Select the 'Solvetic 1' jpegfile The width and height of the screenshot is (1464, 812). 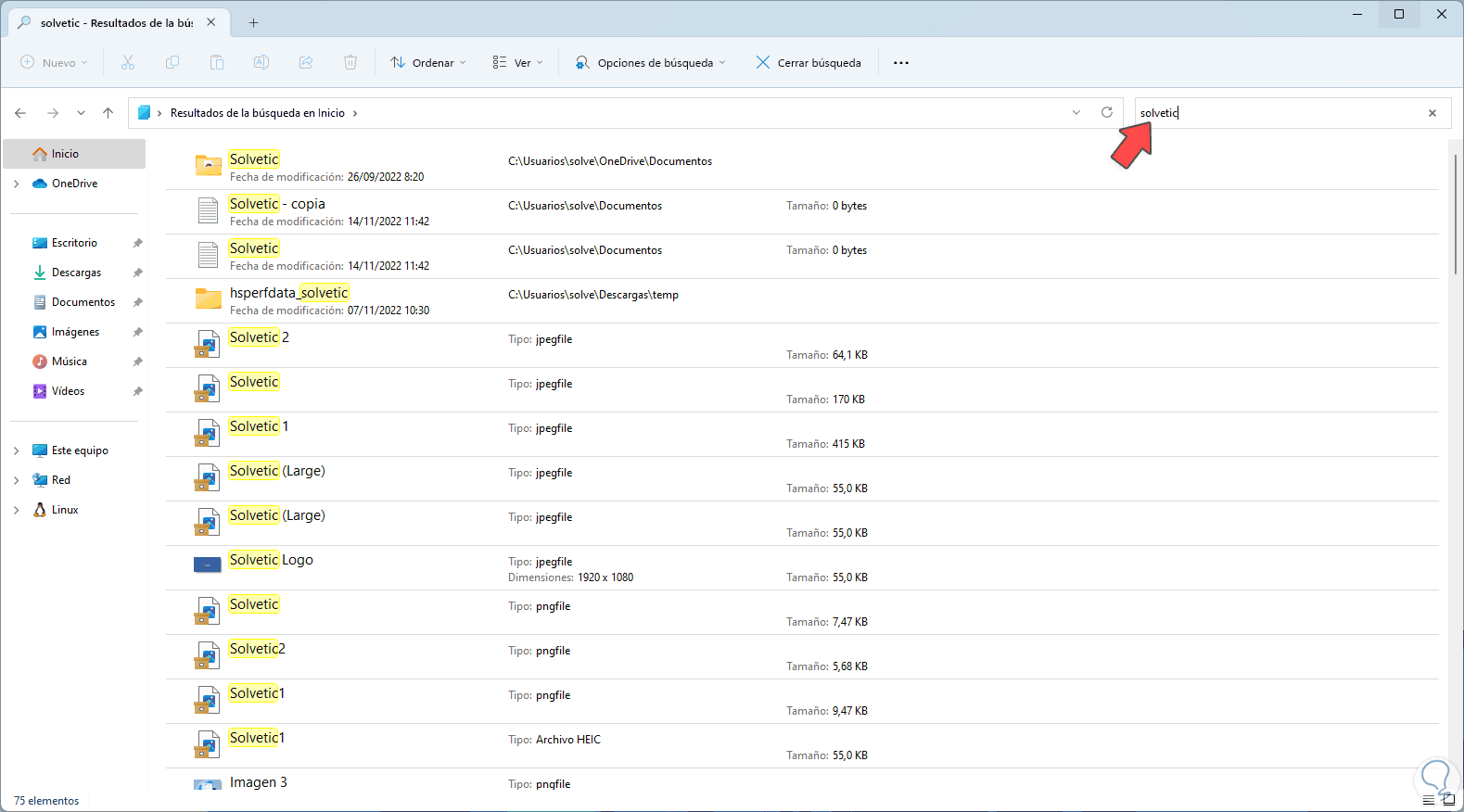[802, 435]
